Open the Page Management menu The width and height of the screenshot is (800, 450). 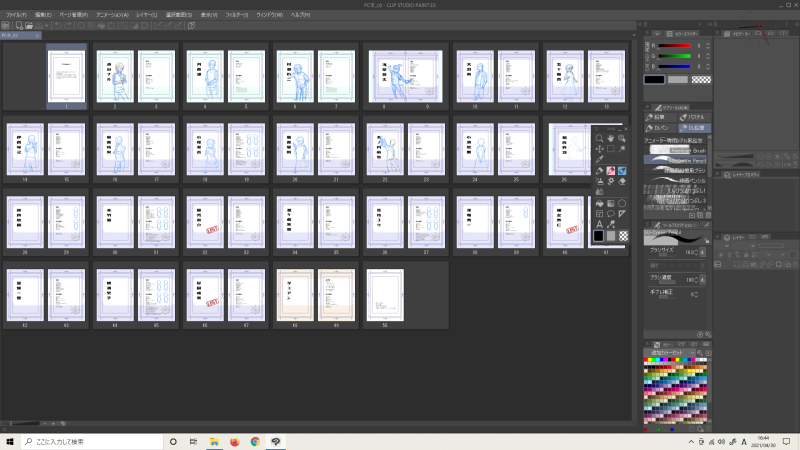[x=73, y=15]
